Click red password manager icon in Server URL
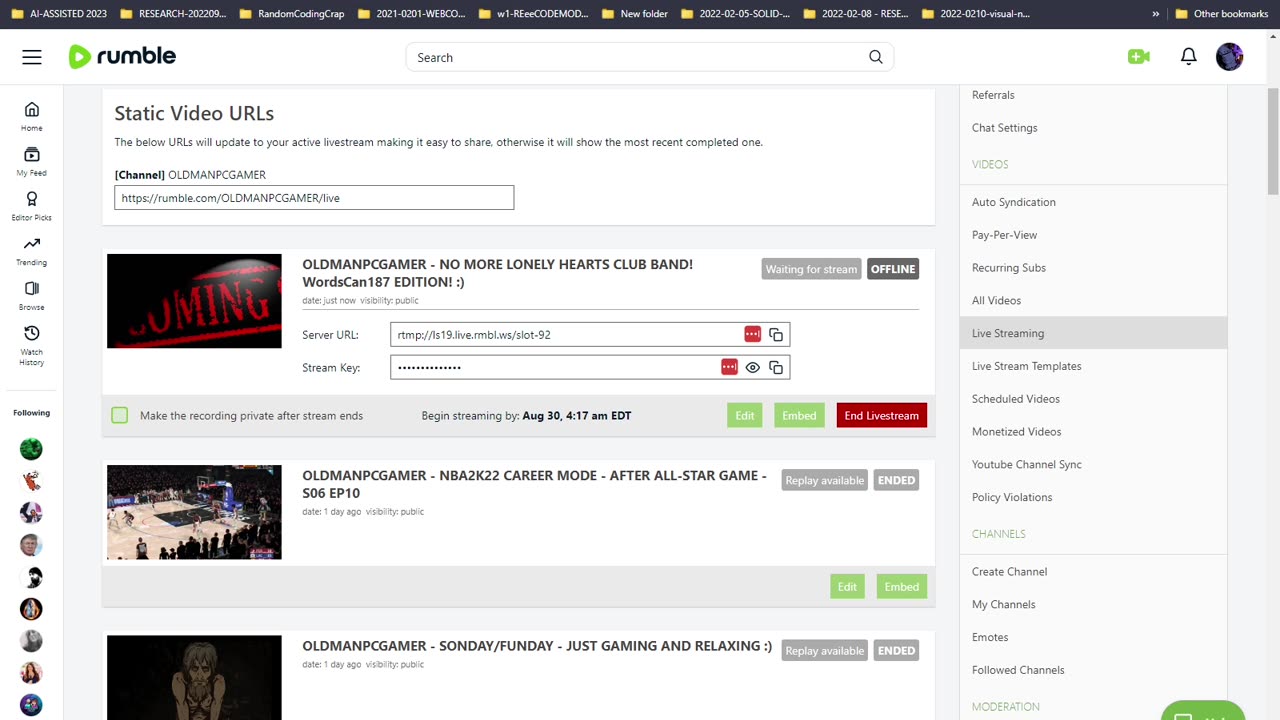Viewport: 1280px width, 720px height. coord(752,334)
